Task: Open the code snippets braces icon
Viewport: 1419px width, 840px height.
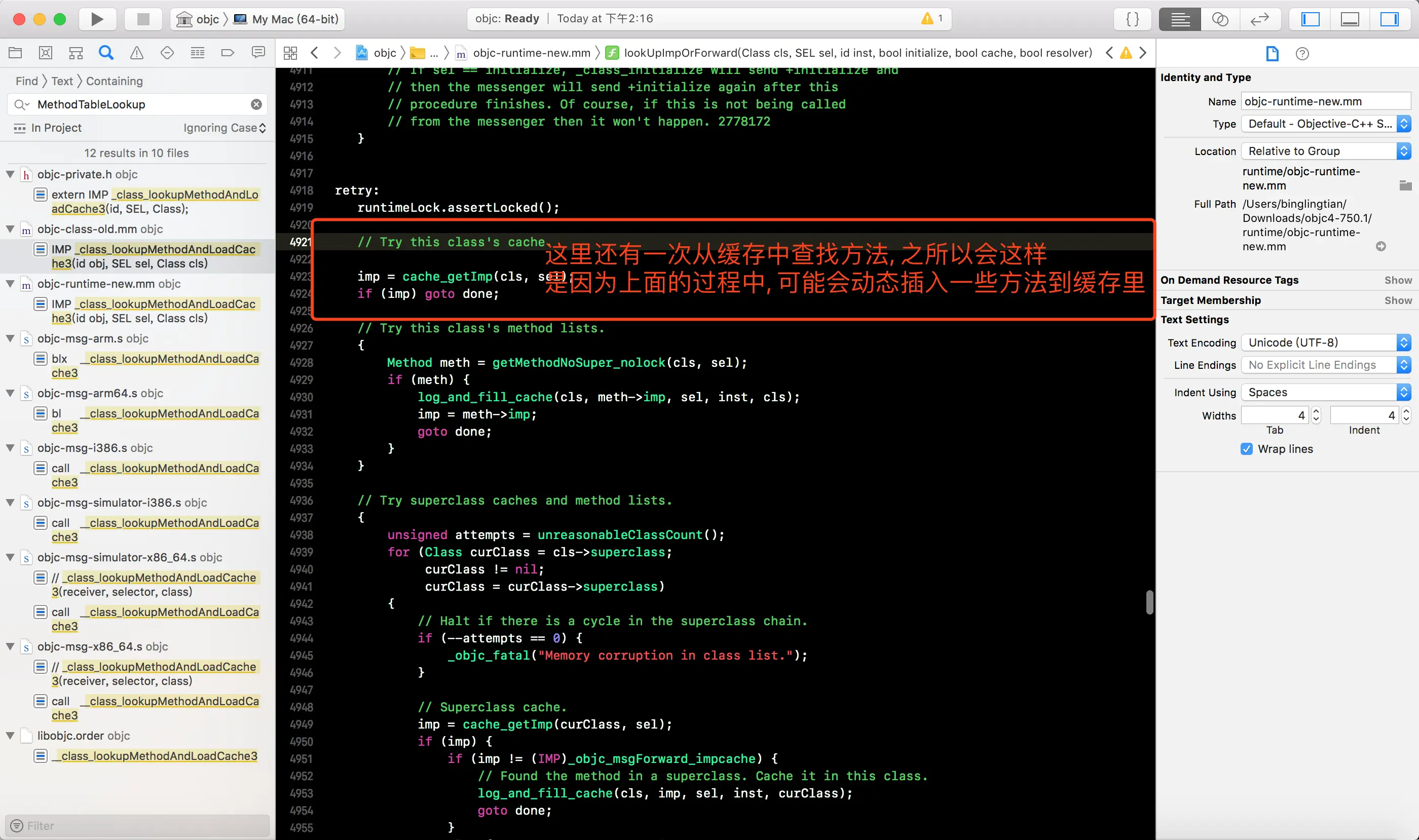Action: click(x=1132, y=19)
